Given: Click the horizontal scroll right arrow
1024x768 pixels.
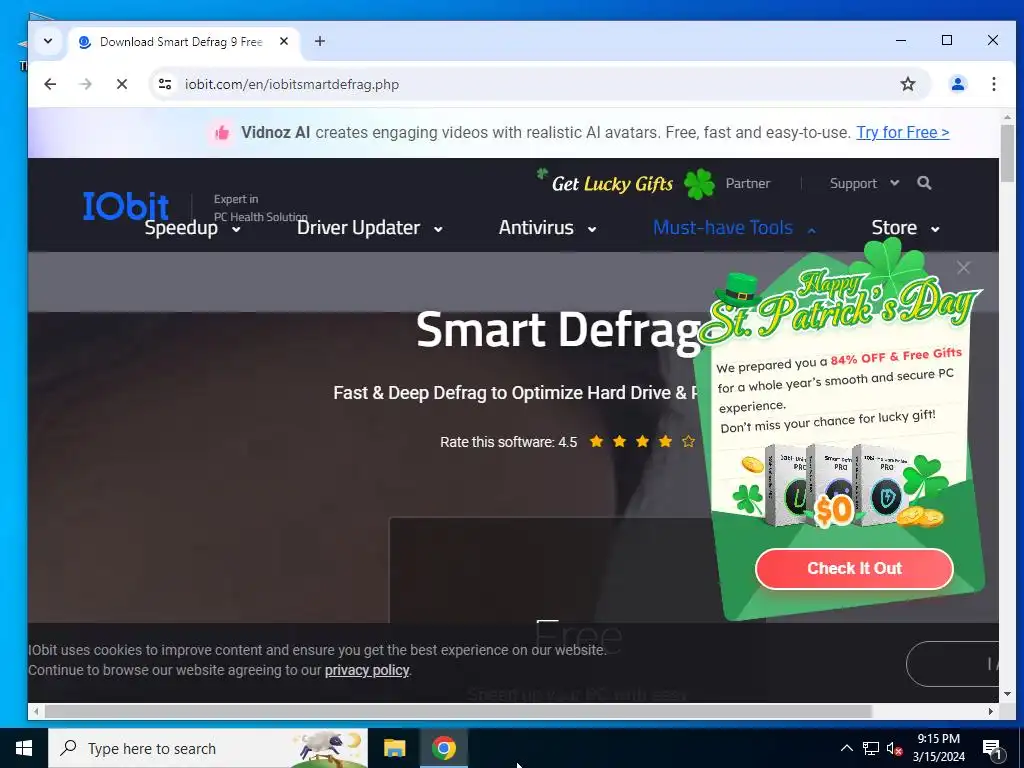Looking at the screenshot, I should point(991,711).
